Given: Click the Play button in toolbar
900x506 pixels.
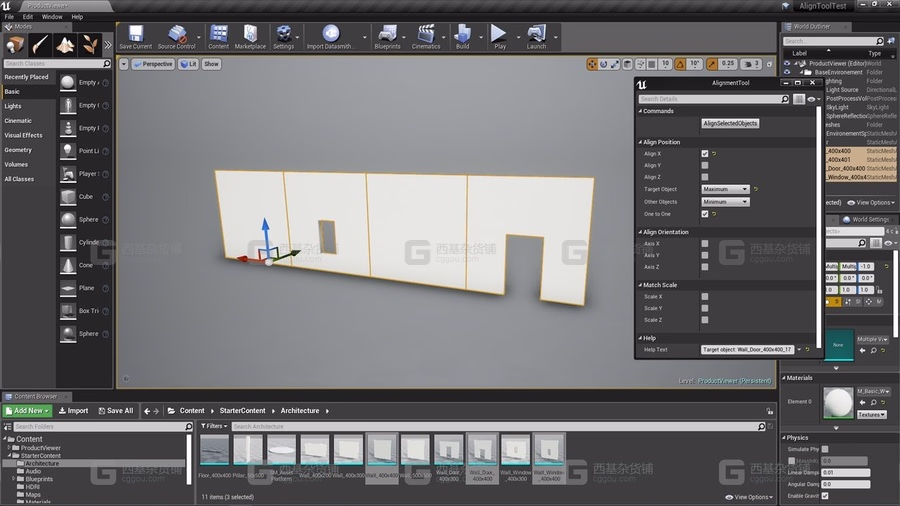Looking at the screenshot, I should click(499, 37).
